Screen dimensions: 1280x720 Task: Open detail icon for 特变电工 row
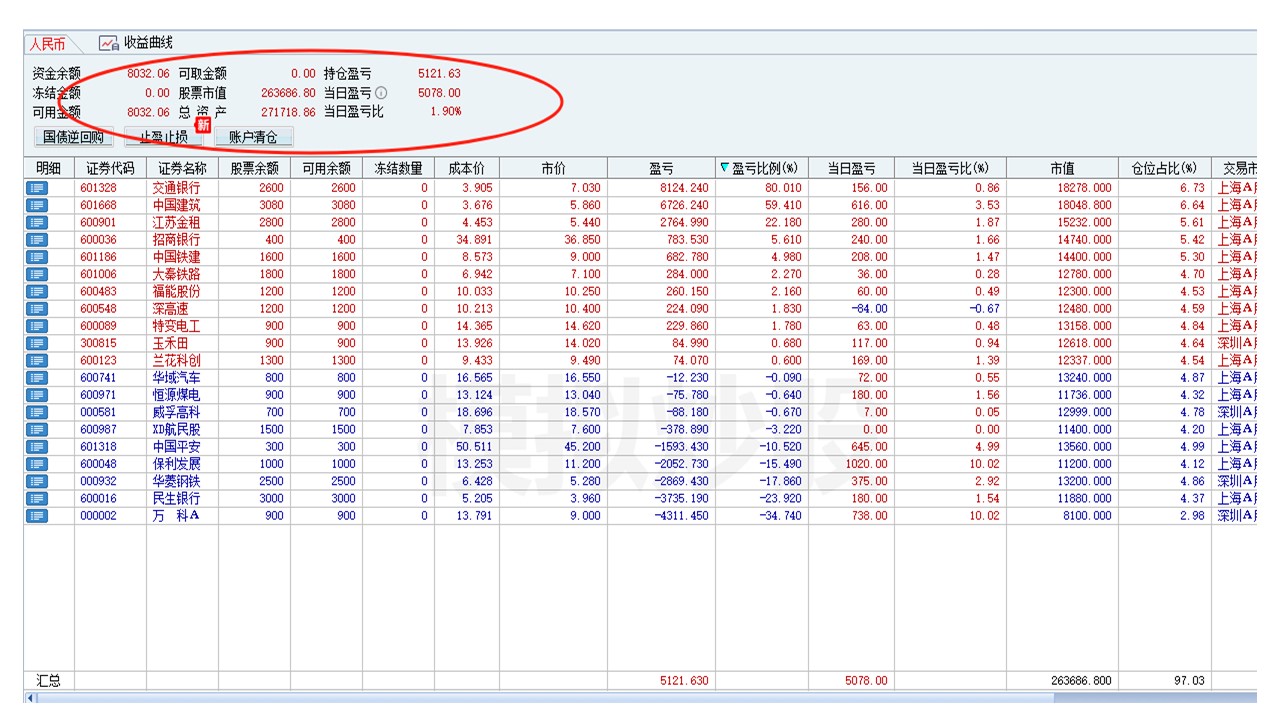(x=37, y=326)
